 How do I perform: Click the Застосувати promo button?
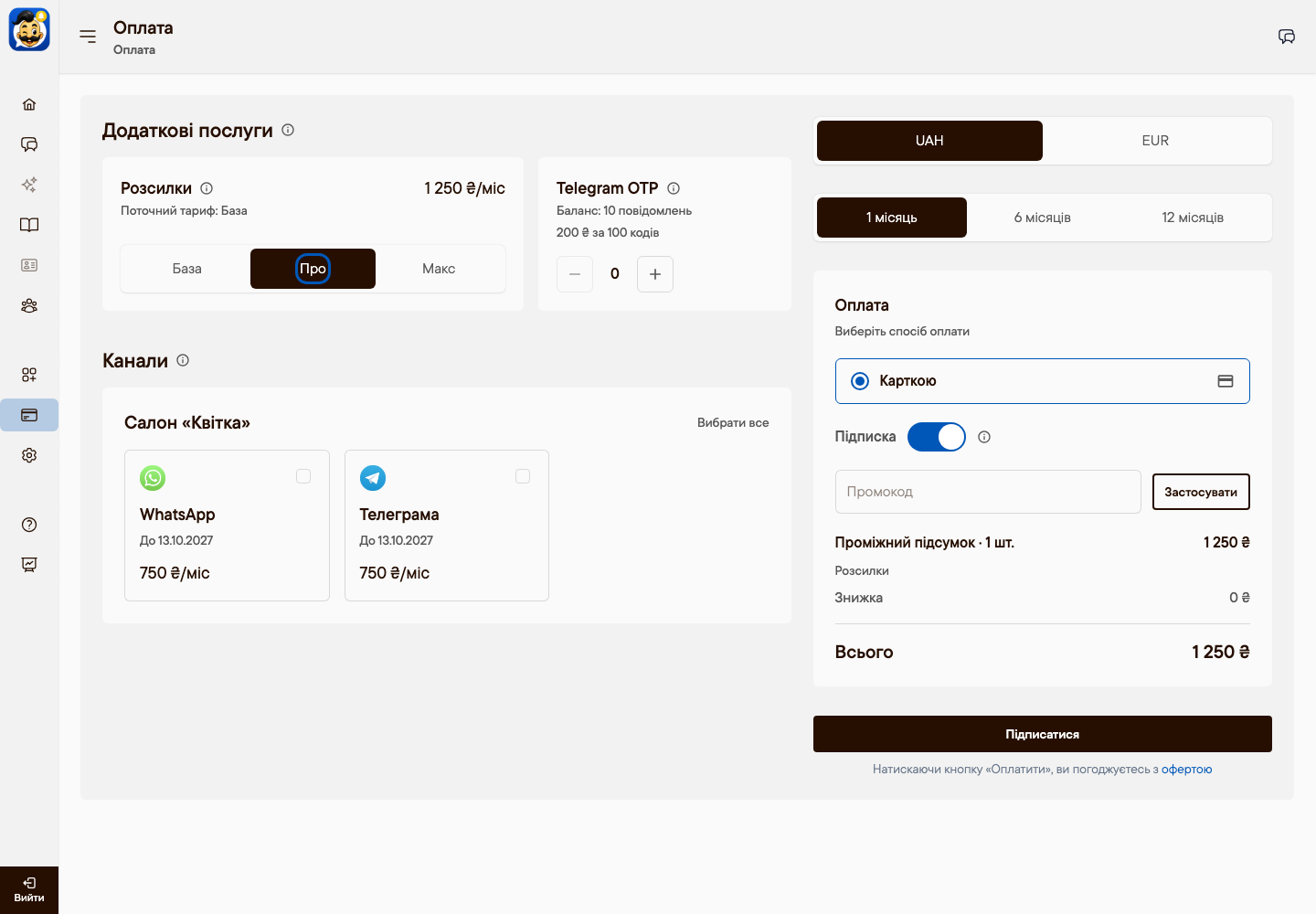click(x=1201, y=492)
